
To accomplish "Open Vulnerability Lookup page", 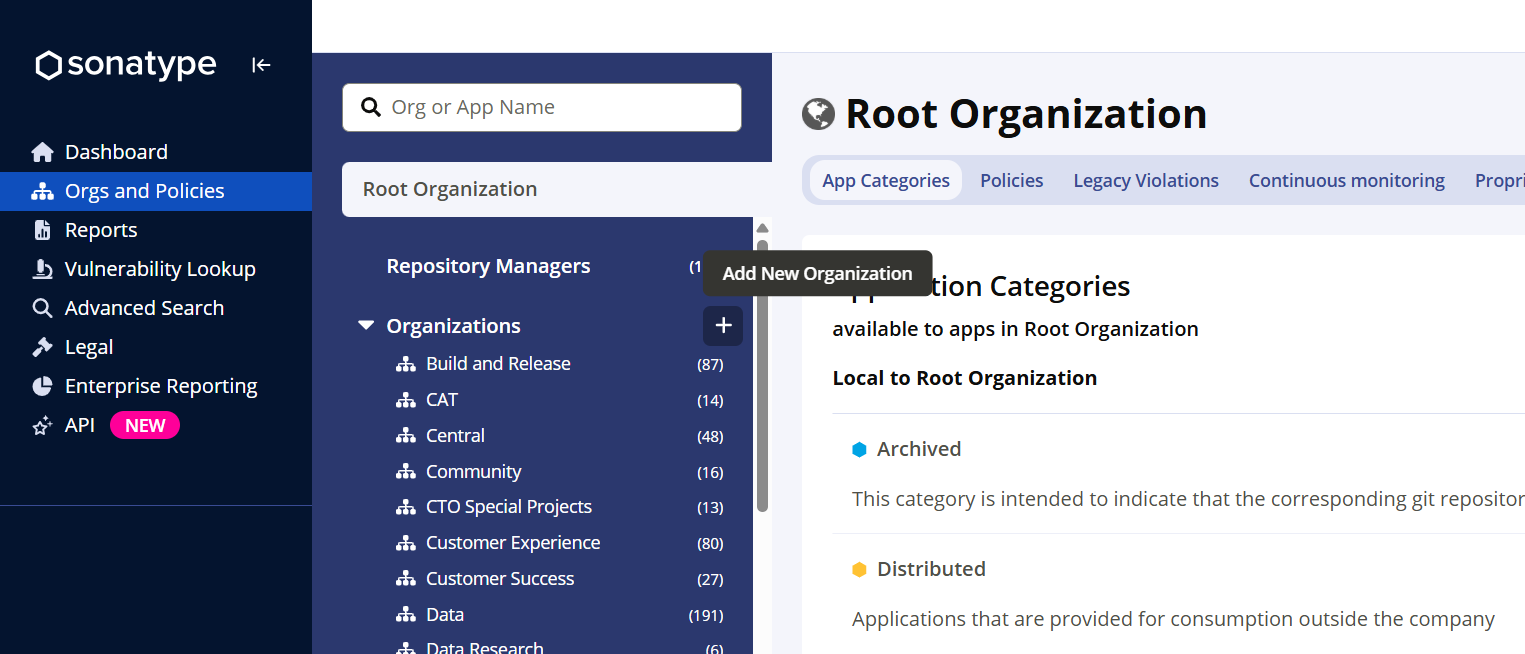I will click(156, 269).
